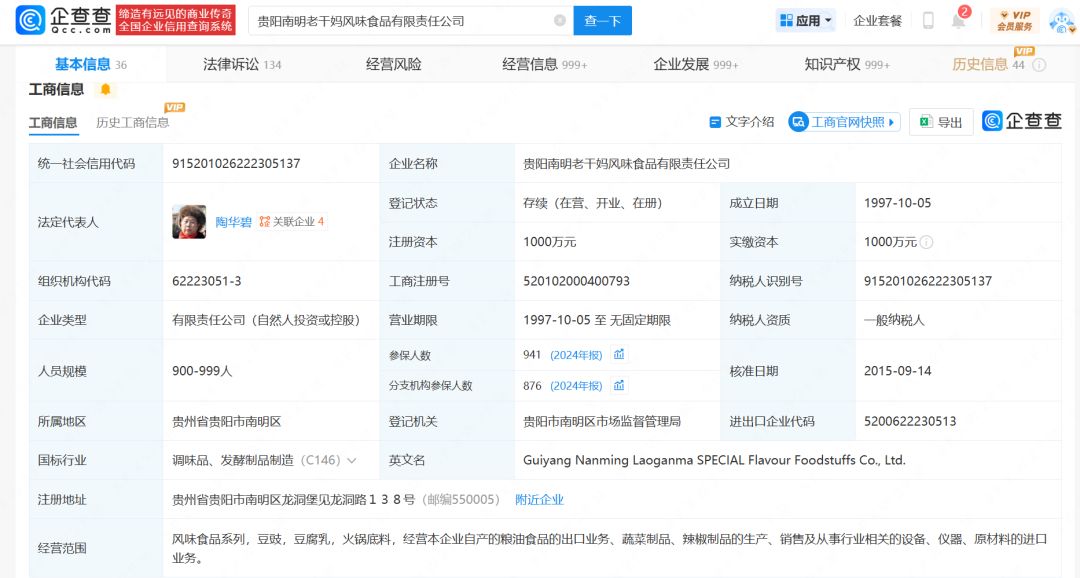
Task: Click info icon beside 实缴资本 1000万元
Action: pos(927,242)
